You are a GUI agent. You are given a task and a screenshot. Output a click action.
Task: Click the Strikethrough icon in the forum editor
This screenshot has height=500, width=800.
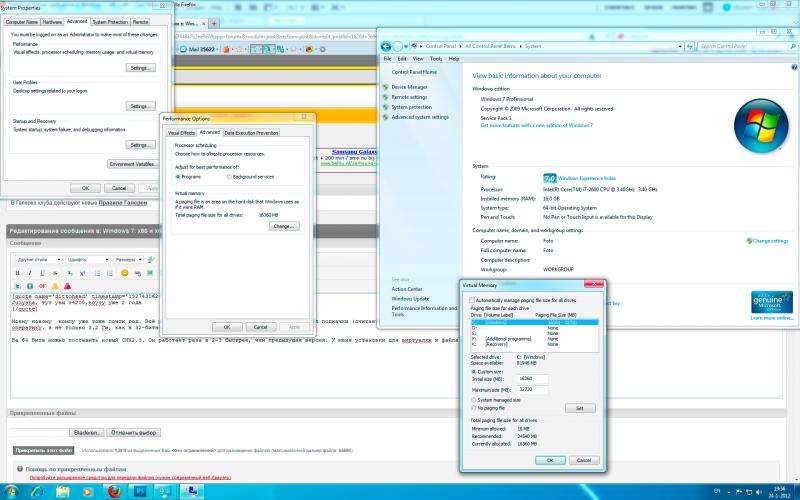pyautogui.click(x=55, y=273)
